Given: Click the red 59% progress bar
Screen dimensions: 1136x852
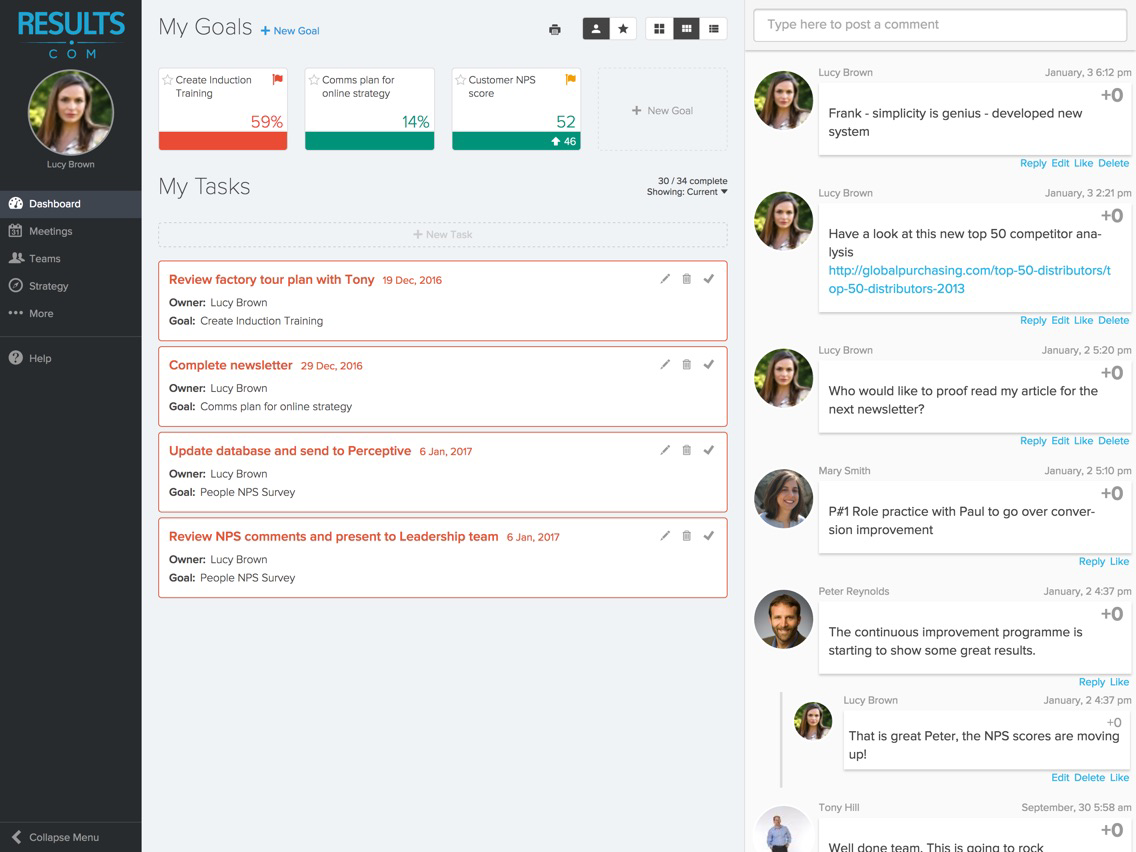Looking at the screenshot, I should tap(223, 141).
